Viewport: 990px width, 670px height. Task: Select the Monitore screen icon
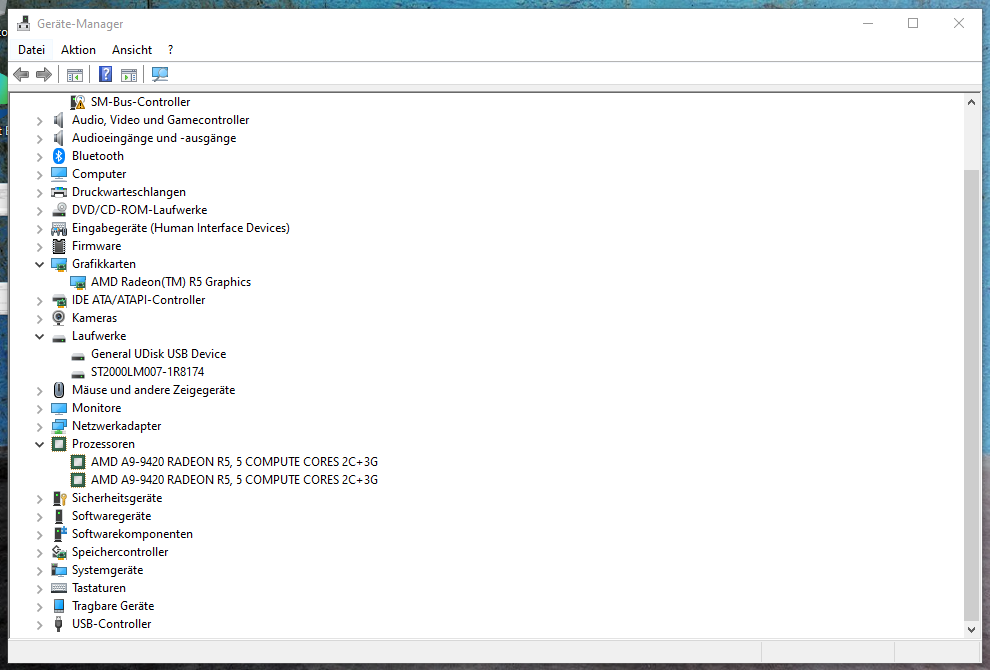click(x=59, y=408)
